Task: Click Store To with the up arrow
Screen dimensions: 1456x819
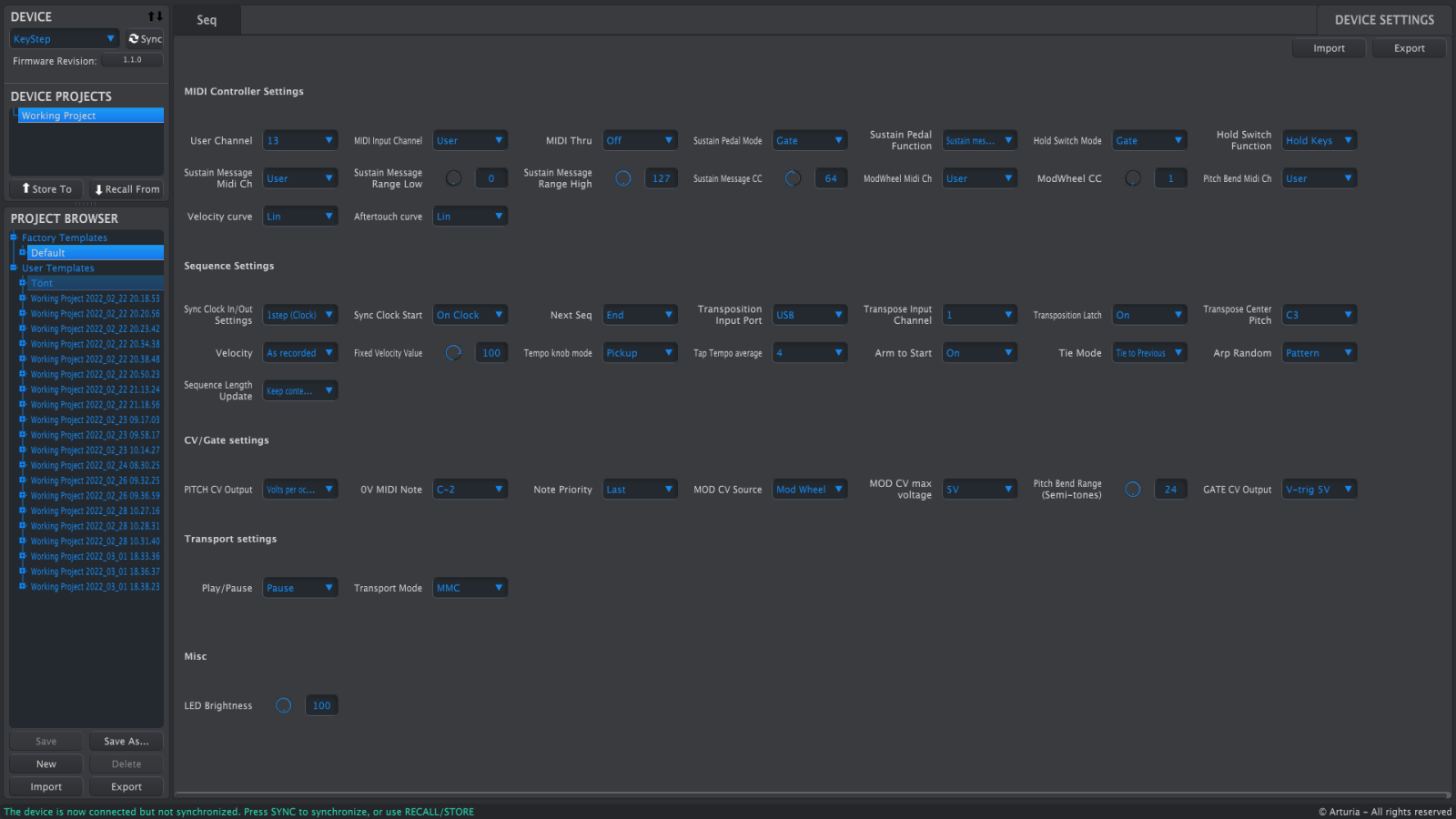Action: pyautogui.click(x=46, y=189)
